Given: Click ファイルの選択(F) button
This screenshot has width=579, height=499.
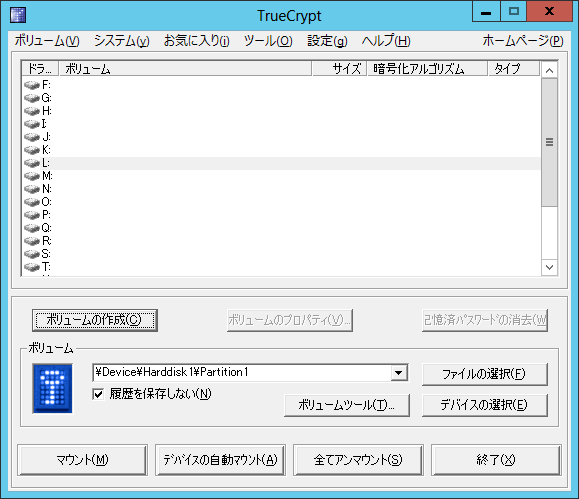Looking at the screenshot, I should tap(484, 374).
